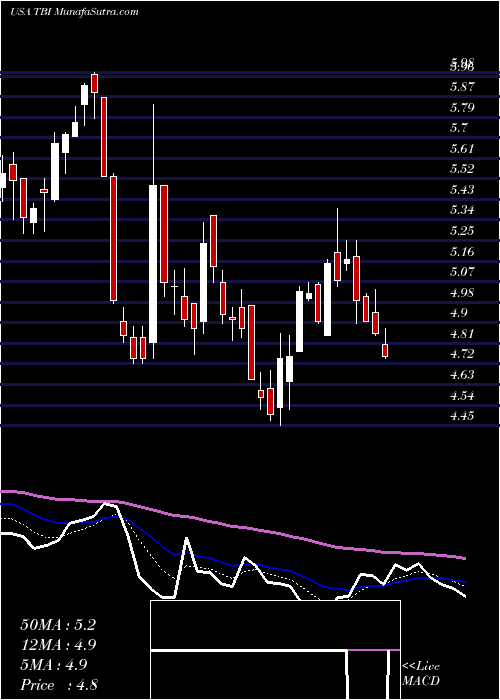Click the 5.16 price axis label

click(x=462, y=251)
